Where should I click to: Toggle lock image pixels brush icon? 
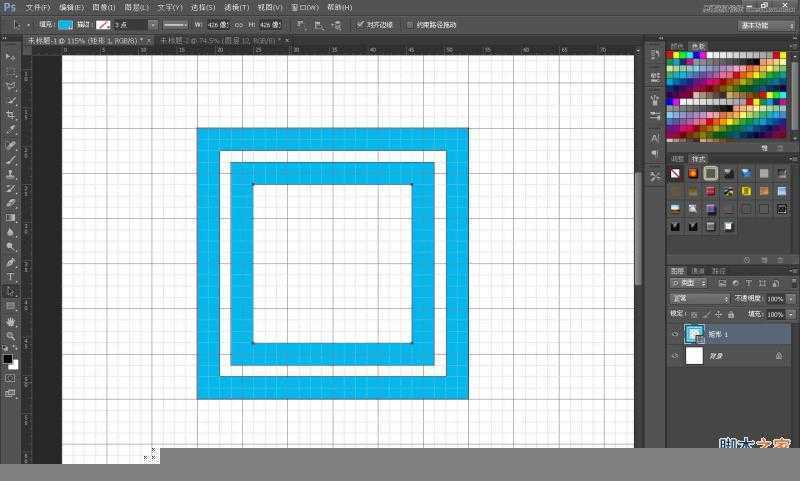click(706, 315)
